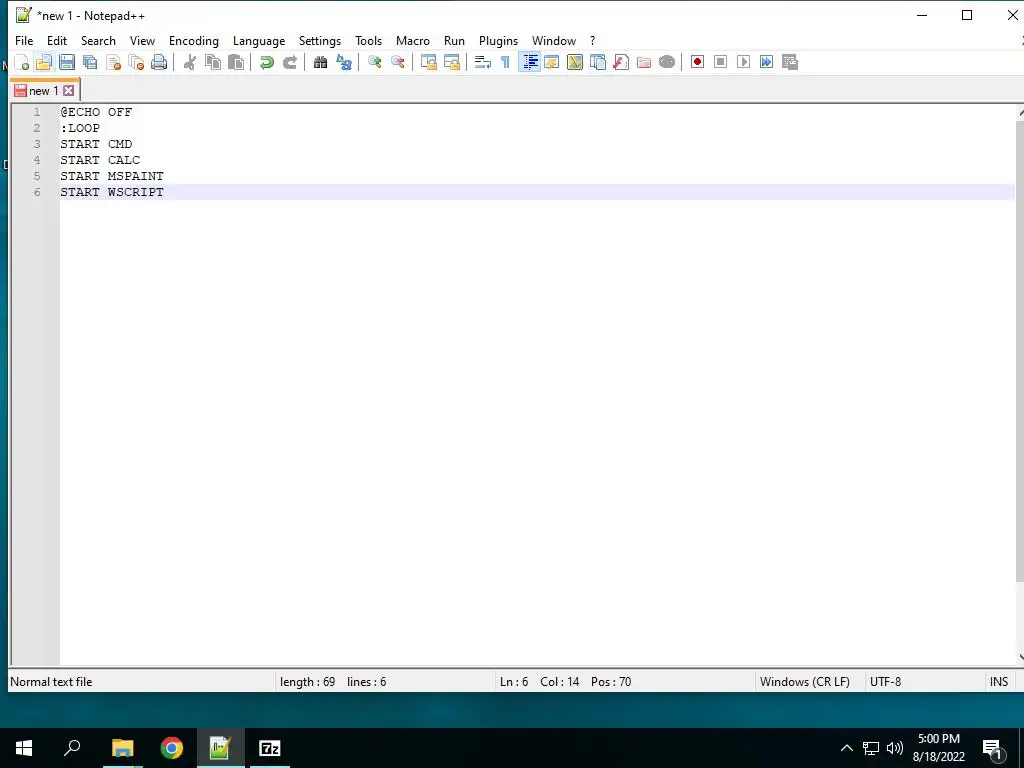The width and height of the screenshot is (1024, 768).
Task: Close the "new 1" tab with its red X
Action: (x=69, y=91)
